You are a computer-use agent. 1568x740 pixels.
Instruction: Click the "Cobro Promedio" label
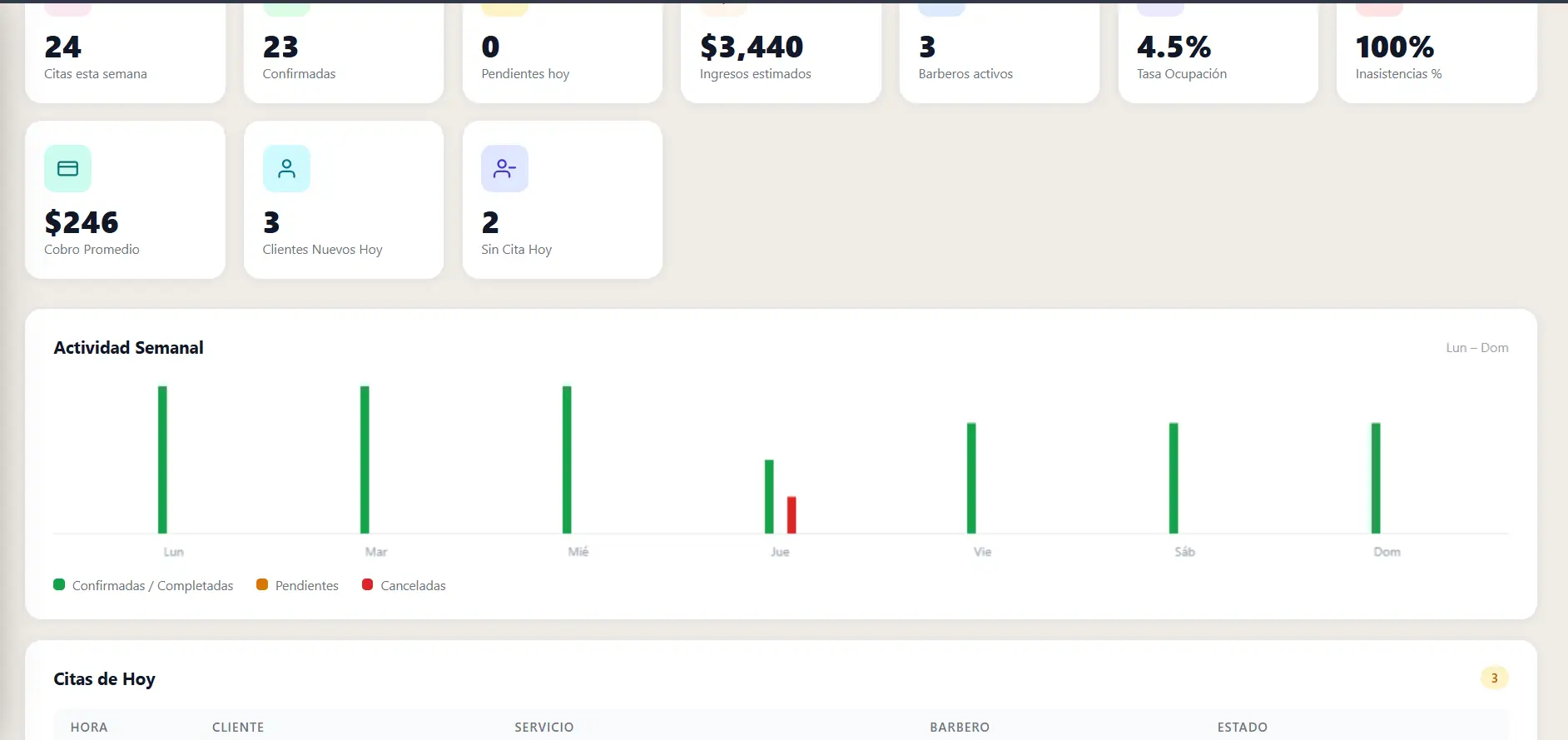(92, 250)
